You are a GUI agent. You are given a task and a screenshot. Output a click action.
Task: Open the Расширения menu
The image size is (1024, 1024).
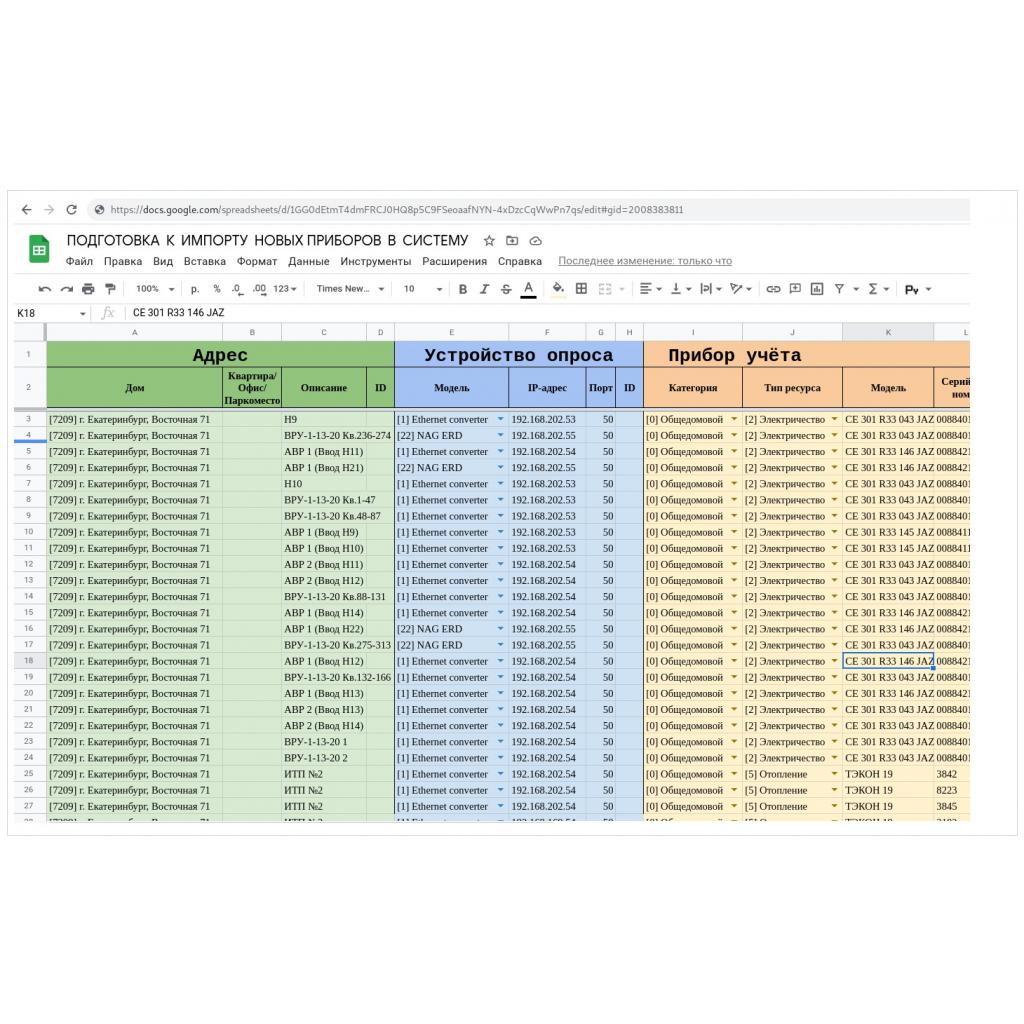click(455, 261)
